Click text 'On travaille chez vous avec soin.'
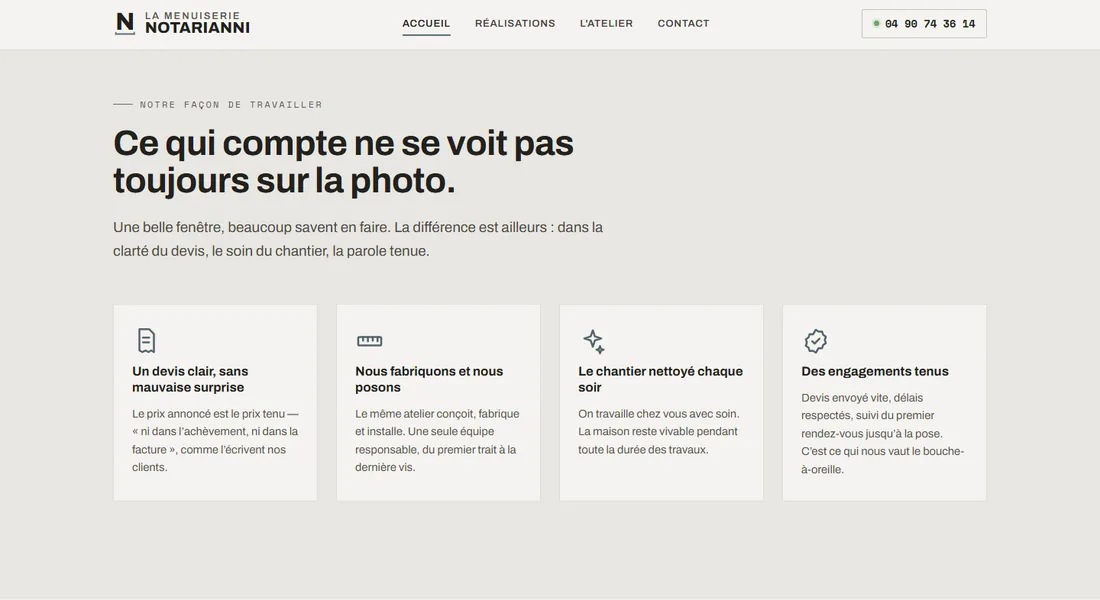1100x600 pixels. 659,414
